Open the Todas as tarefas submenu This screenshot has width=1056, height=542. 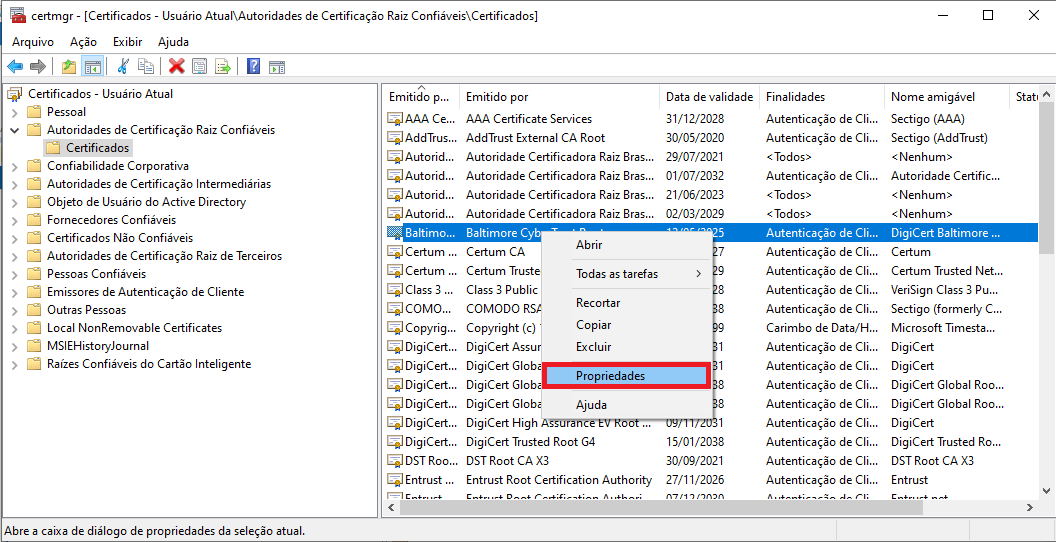(626, 274)
